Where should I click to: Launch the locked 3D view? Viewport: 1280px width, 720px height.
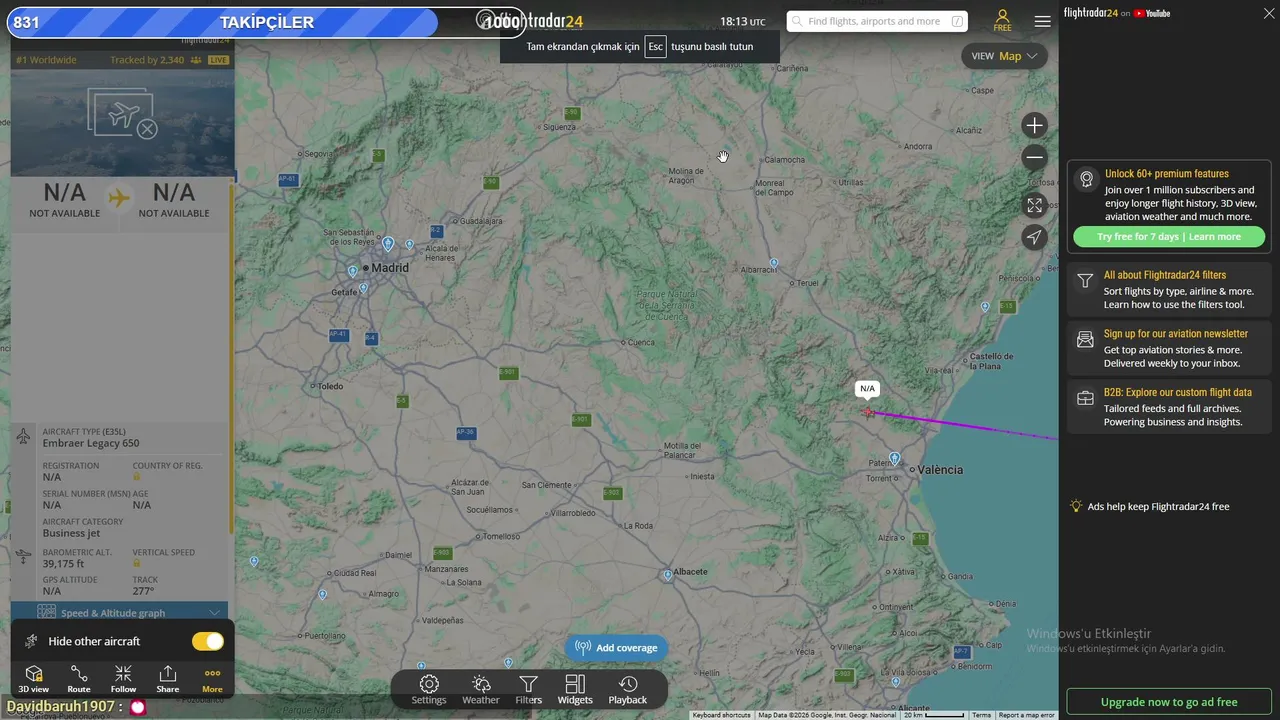33,679
